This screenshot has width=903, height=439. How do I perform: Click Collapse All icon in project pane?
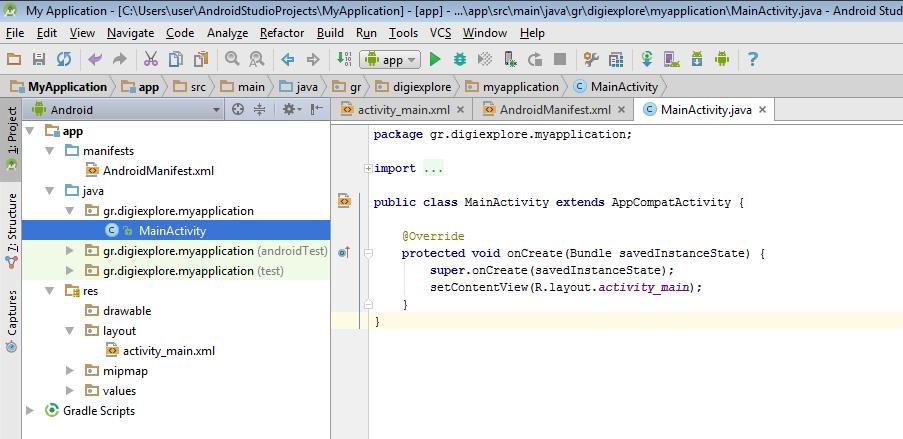pos(260,109)
